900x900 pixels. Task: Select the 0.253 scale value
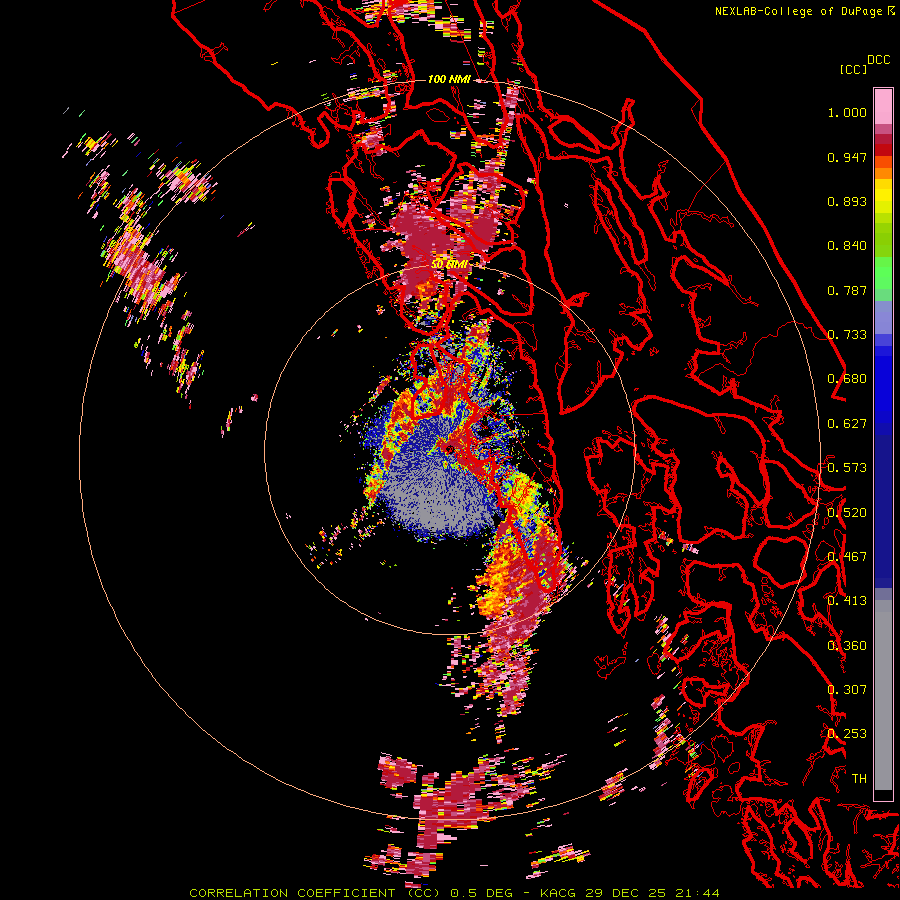847,734
